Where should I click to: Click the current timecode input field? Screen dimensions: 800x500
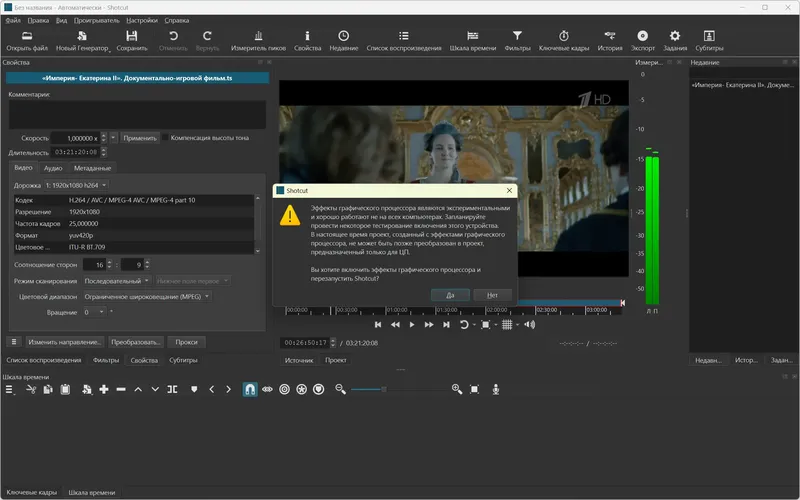(x=303, y=342)
